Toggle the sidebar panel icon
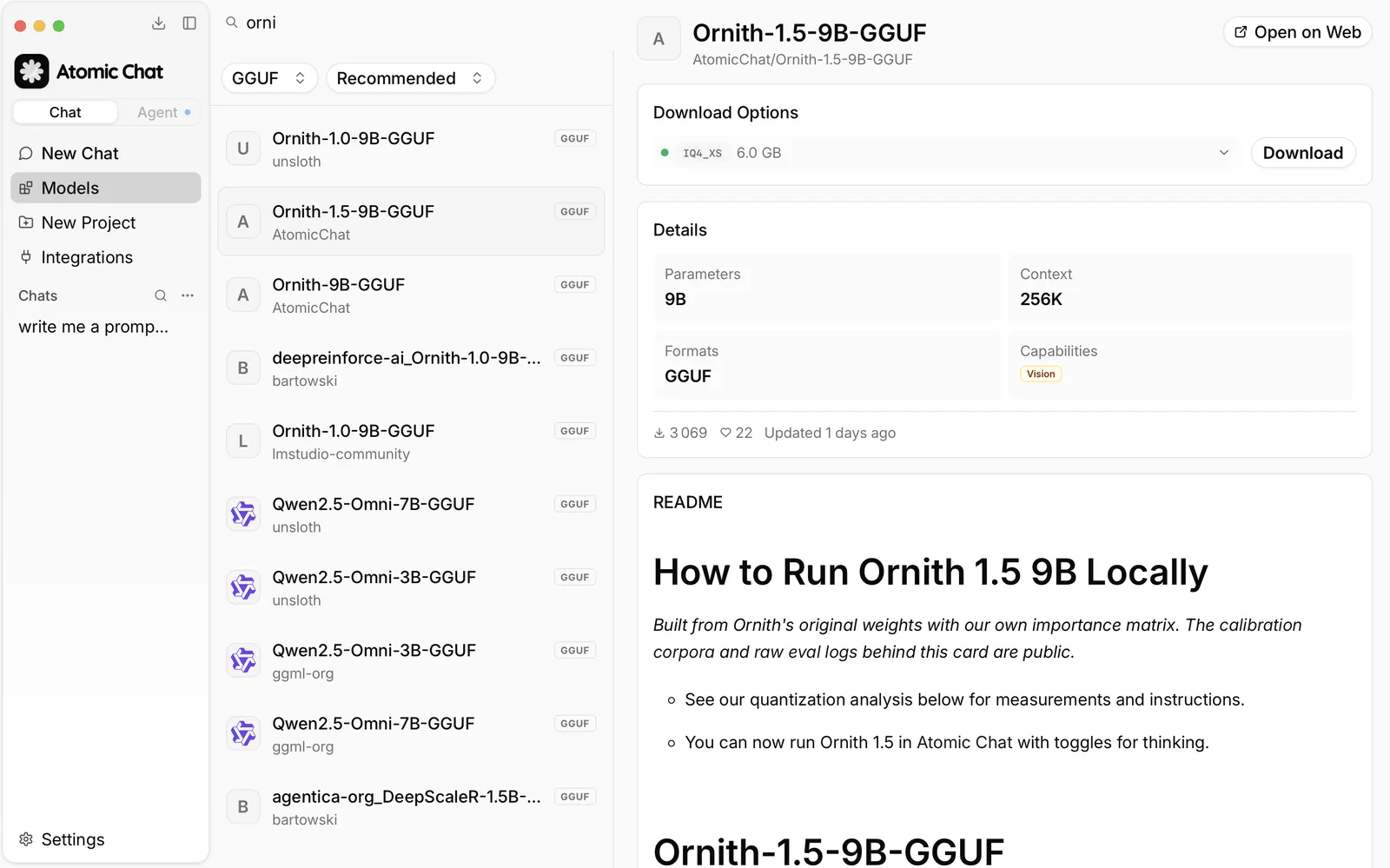 (x=189, y=23)
